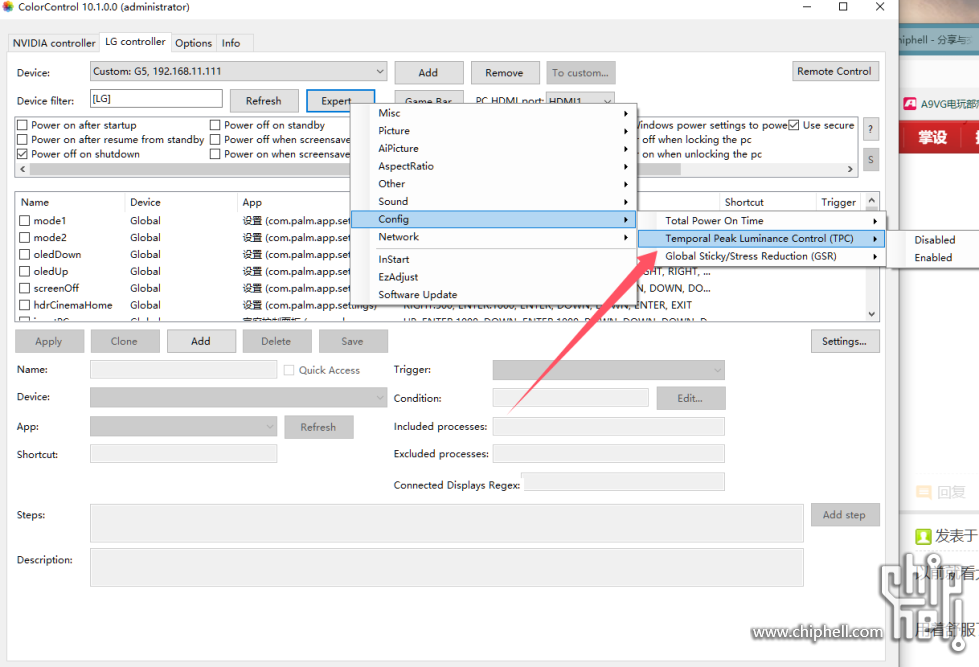Open the Trigger dropdown

(609, 370)
